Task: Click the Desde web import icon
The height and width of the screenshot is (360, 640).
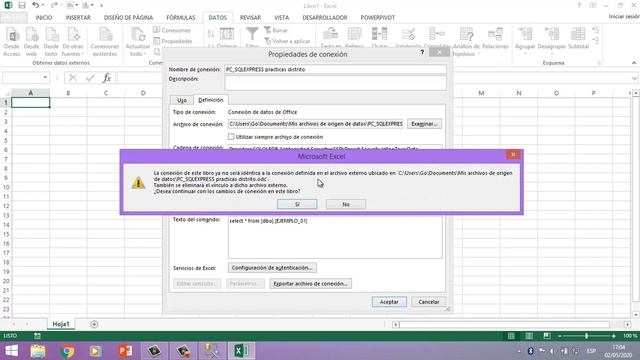Action: 31,41
